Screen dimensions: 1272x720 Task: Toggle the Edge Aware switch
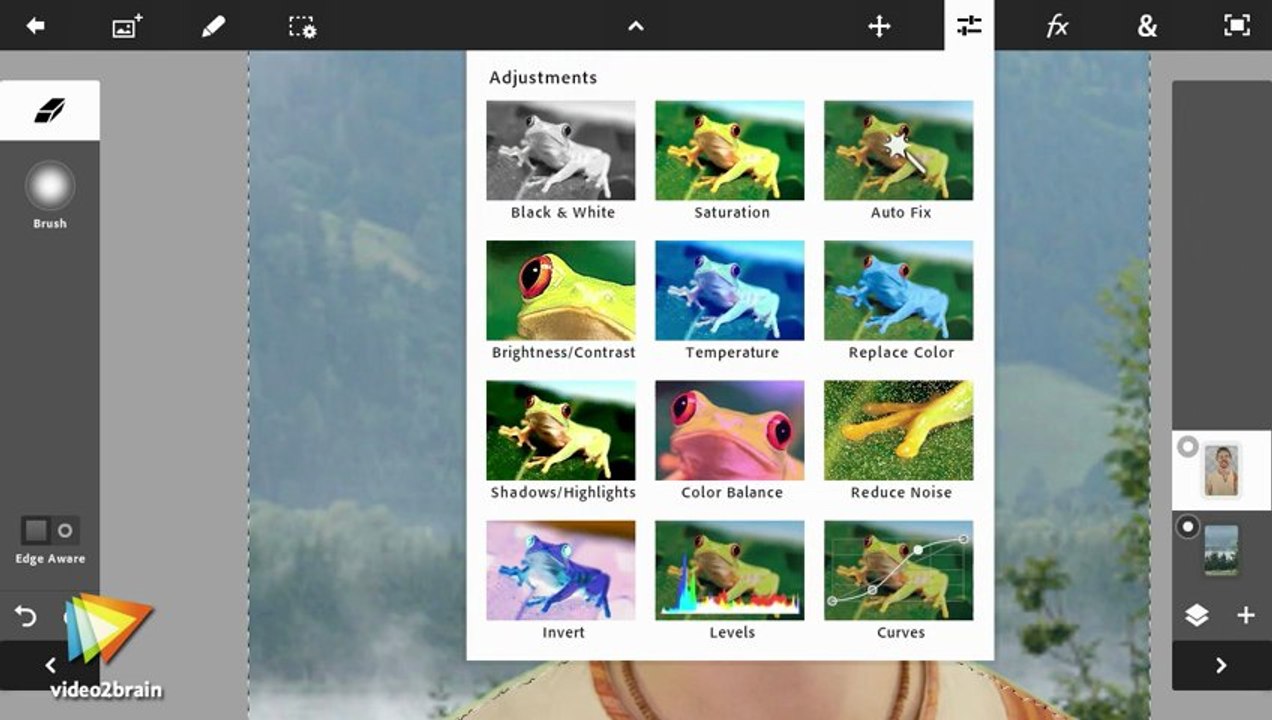pyautogui.click(x=50, y=530)
